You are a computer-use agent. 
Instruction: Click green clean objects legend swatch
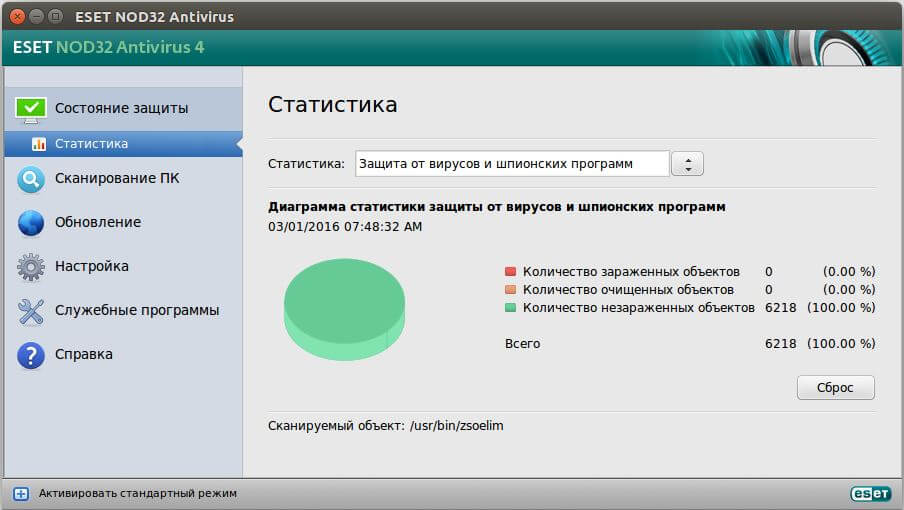[510, 308]
